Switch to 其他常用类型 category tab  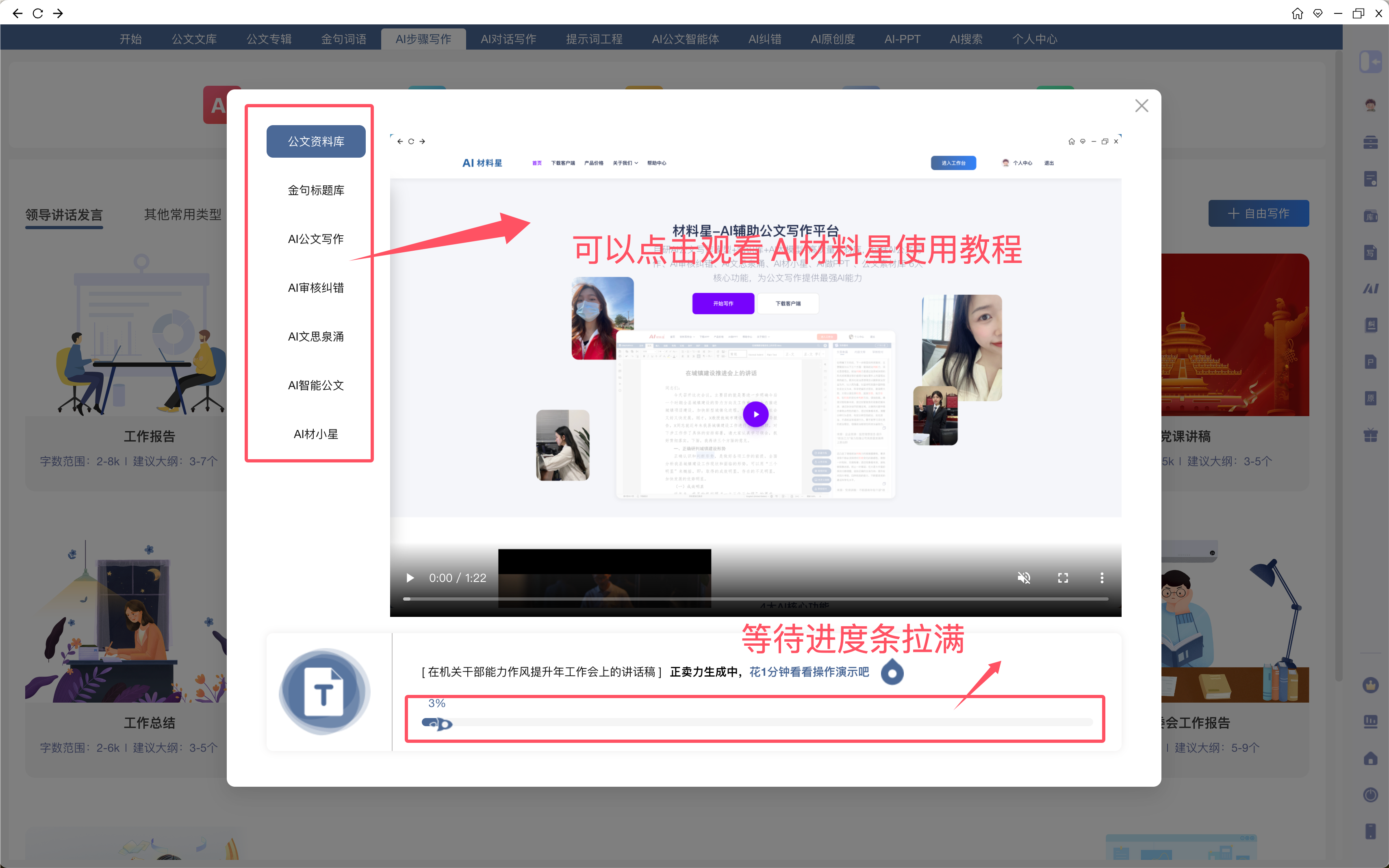click(182, 215)
